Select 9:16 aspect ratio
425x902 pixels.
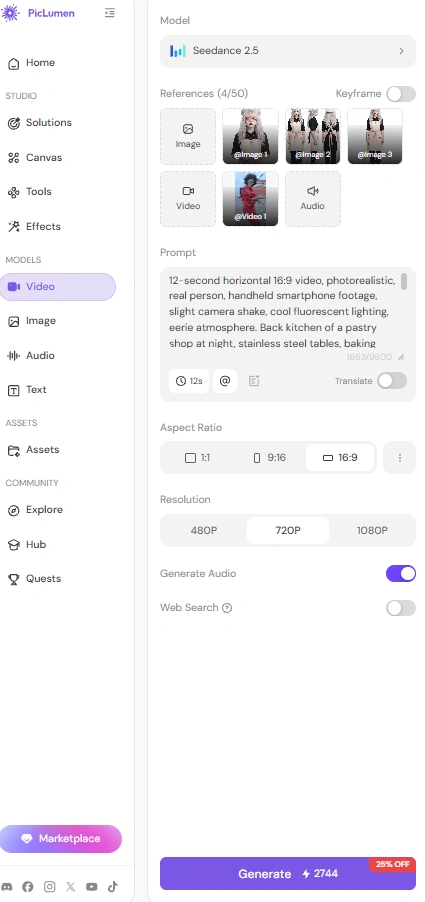point(269,458)
